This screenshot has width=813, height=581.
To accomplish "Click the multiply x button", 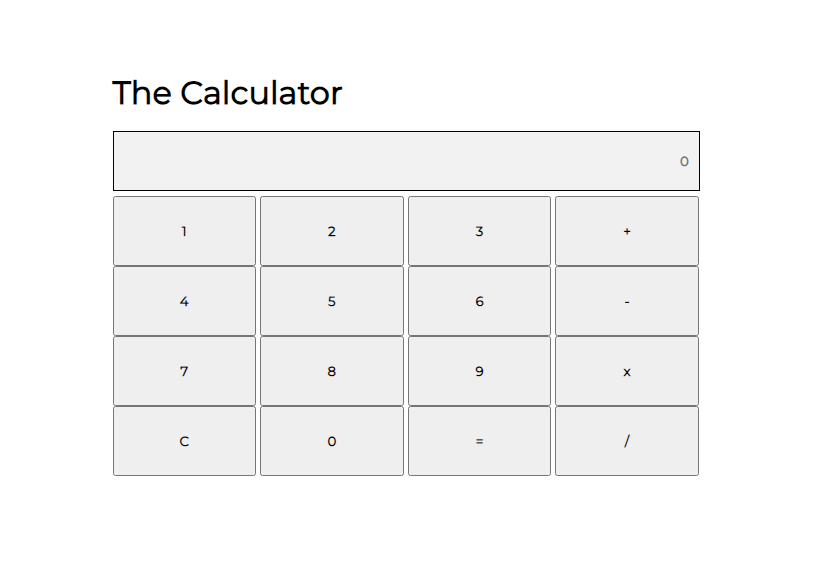I will (x=627, y=371).
